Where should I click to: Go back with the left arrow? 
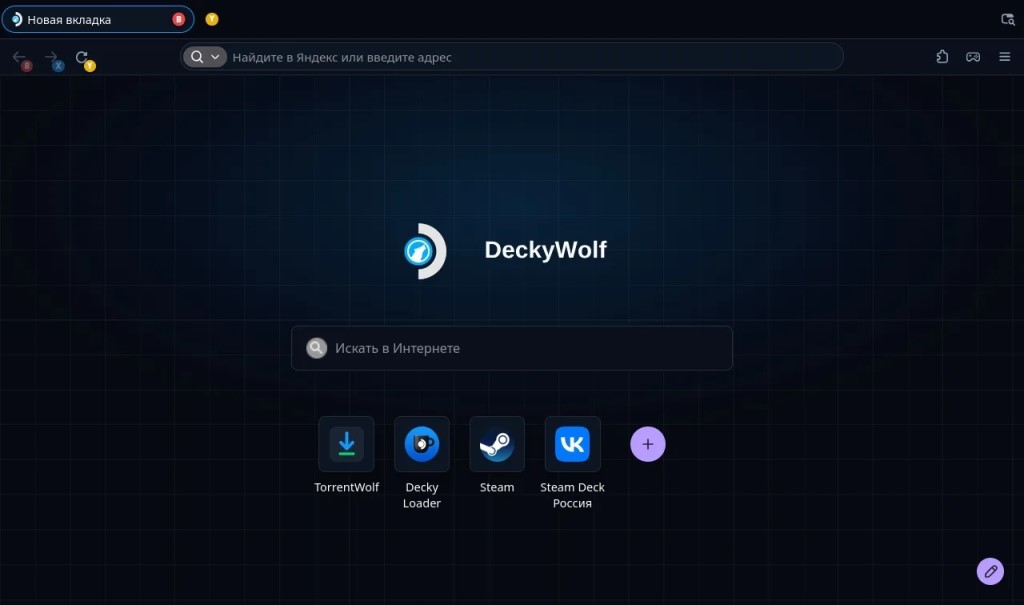(20, 57)
